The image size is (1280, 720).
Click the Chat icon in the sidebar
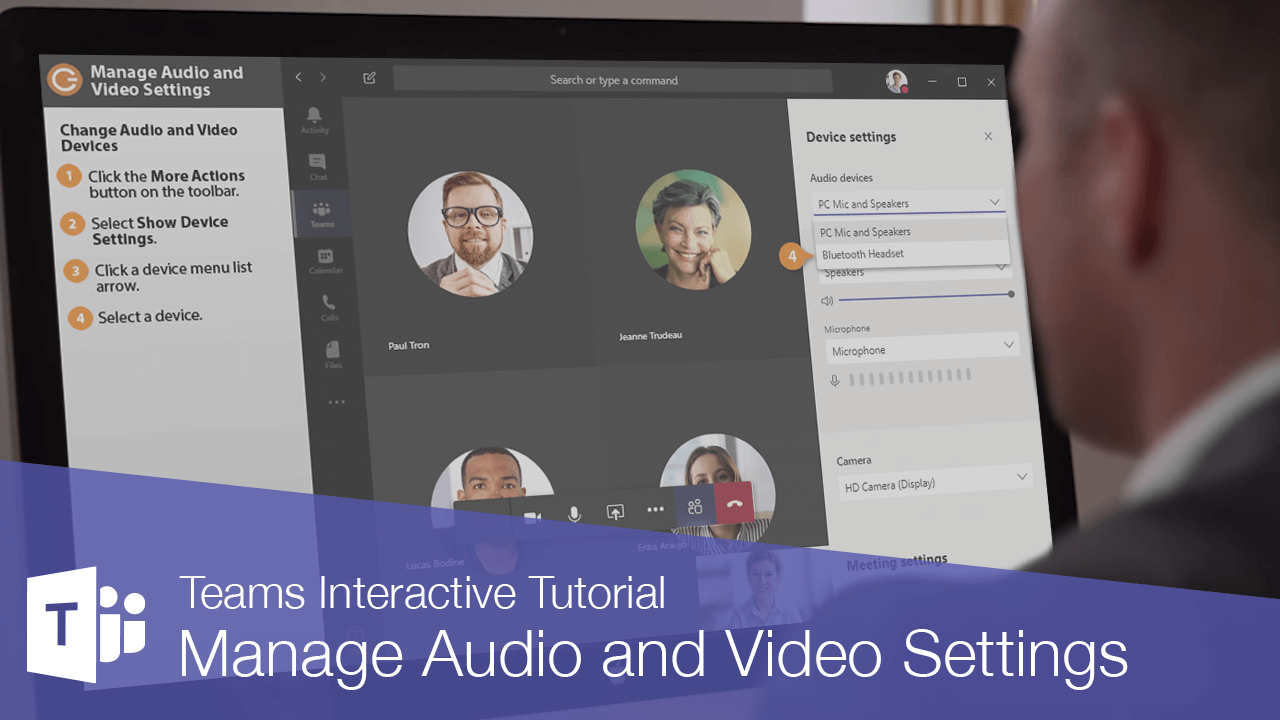click(x=316, y=163)
